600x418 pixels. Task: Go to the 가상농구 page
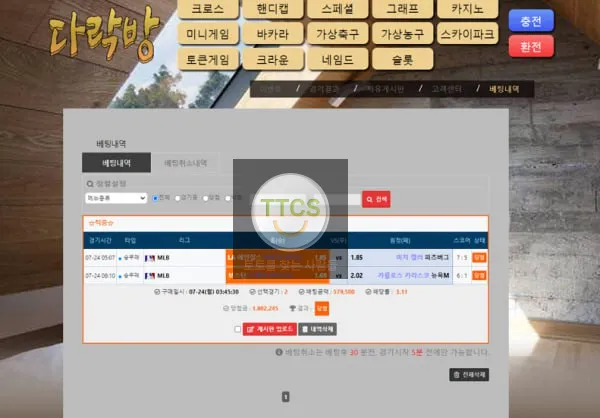coord(402,34)
